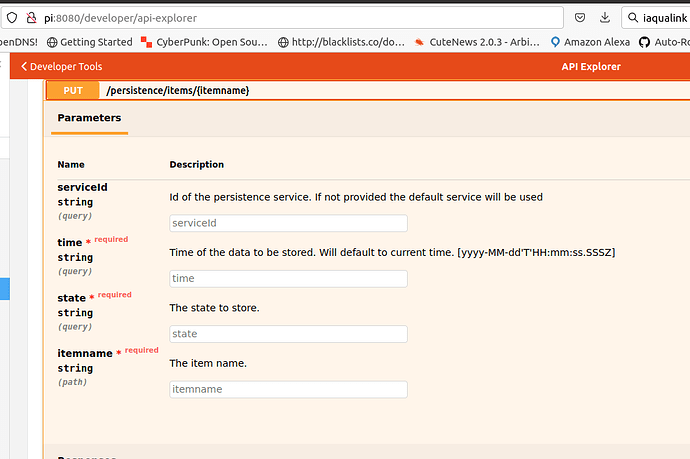
Task: Focus the itemname input field
Action: click(x=288, y=389)
